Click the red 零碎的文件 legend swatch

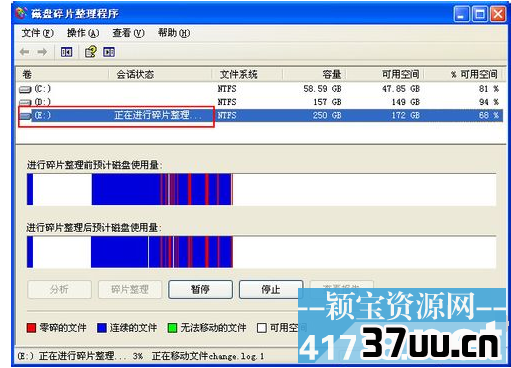coord(31,328)
